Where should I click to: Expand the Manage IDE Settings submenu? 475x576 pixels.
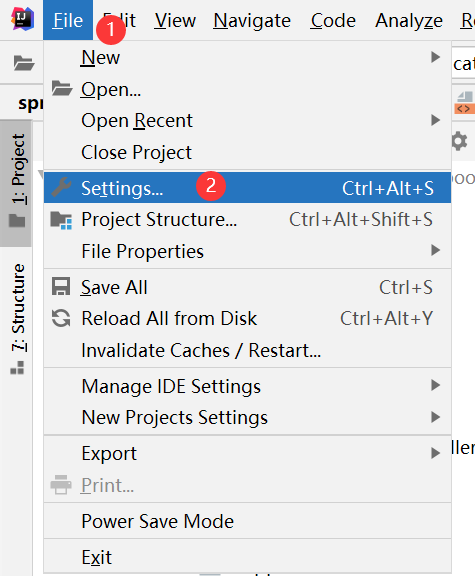pos(248,386)
